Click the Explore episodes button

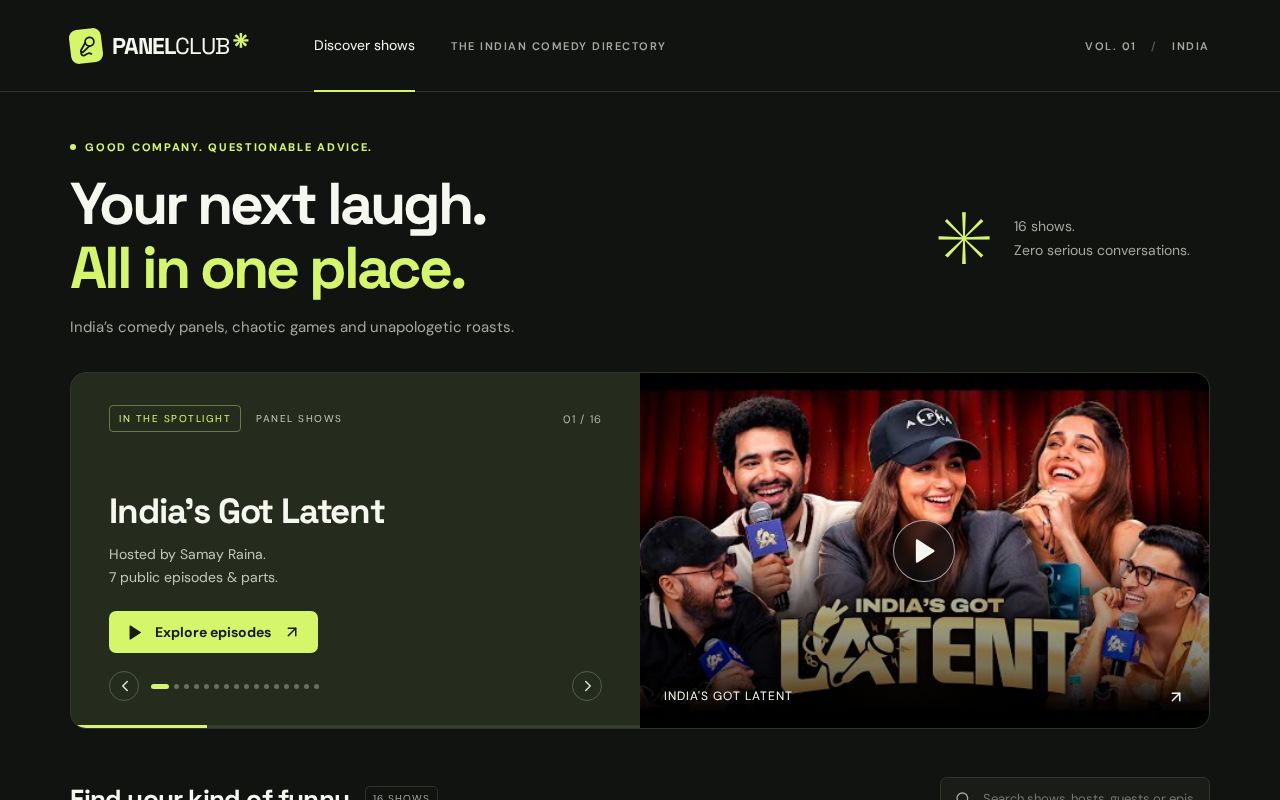pyautogui.click(x=213, y=632)
